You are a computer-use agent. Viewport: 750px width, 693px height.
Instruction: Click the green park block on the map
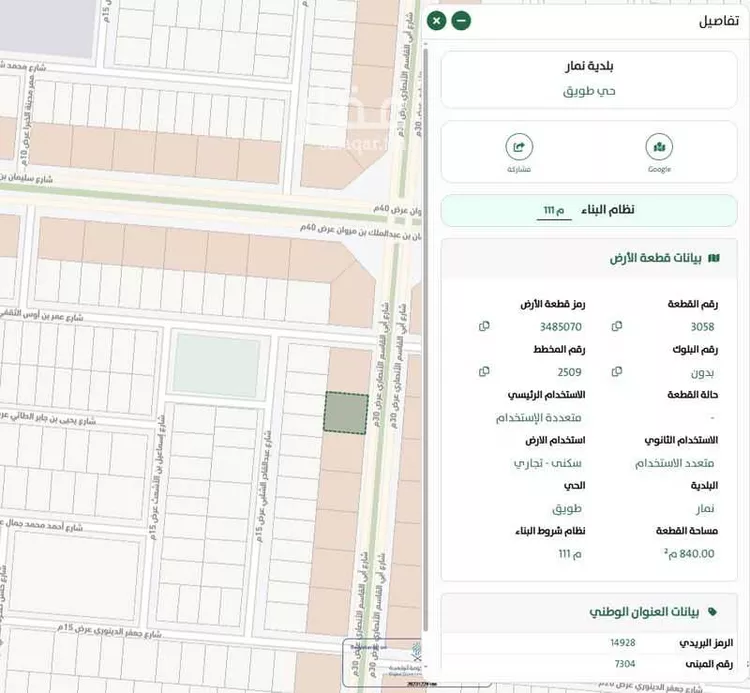click(x=216, y=364)
